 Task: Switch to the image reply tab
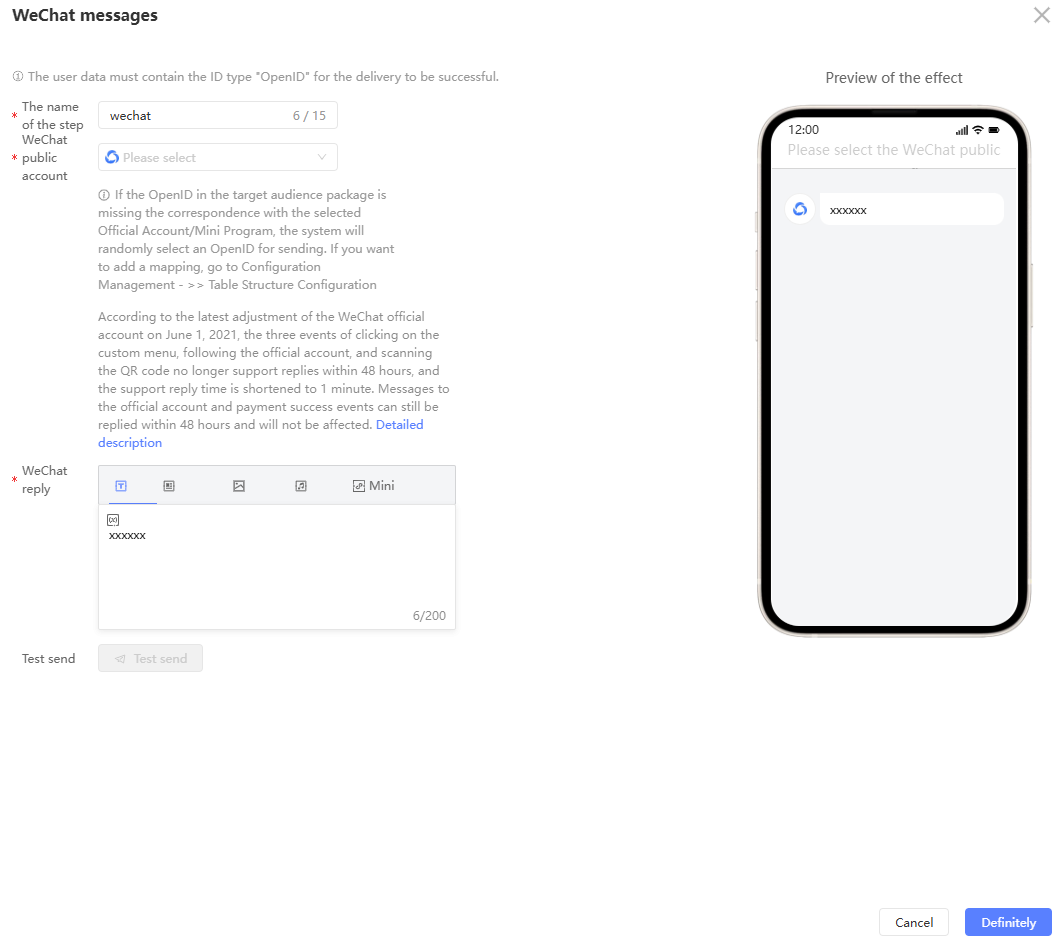coord(239,486)
